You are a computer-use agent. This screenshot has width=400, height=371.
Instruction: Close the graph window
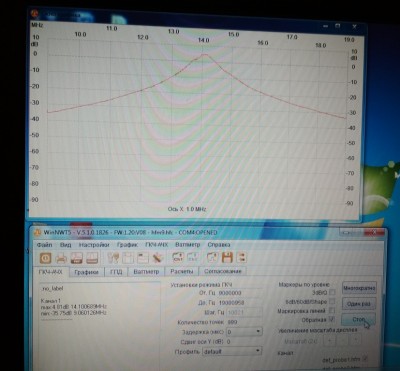[354, 27]
